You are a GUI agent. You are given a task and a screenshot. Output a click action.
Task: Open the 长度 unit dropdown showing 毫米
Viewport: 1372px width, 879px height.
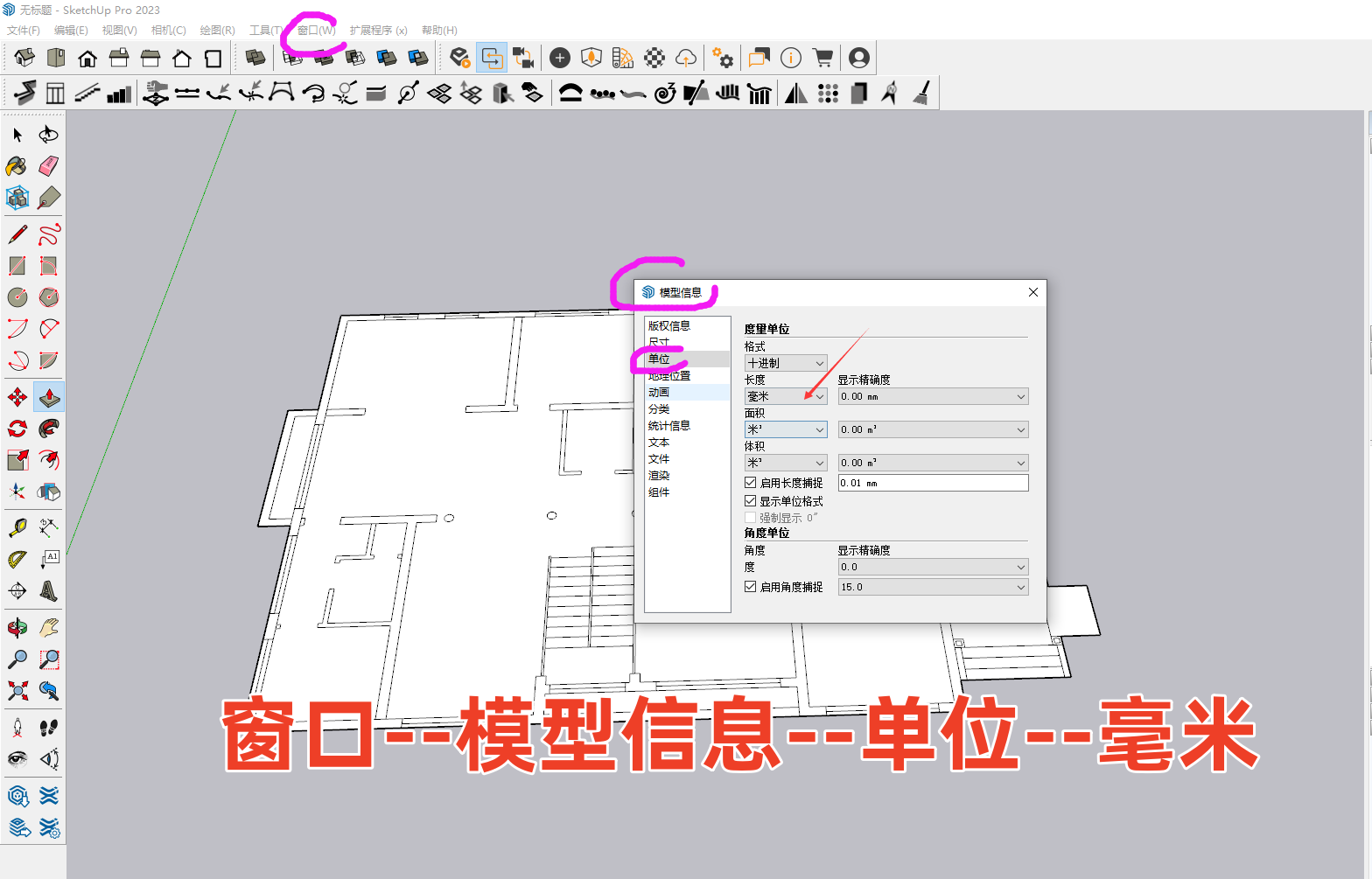[786, 396]
